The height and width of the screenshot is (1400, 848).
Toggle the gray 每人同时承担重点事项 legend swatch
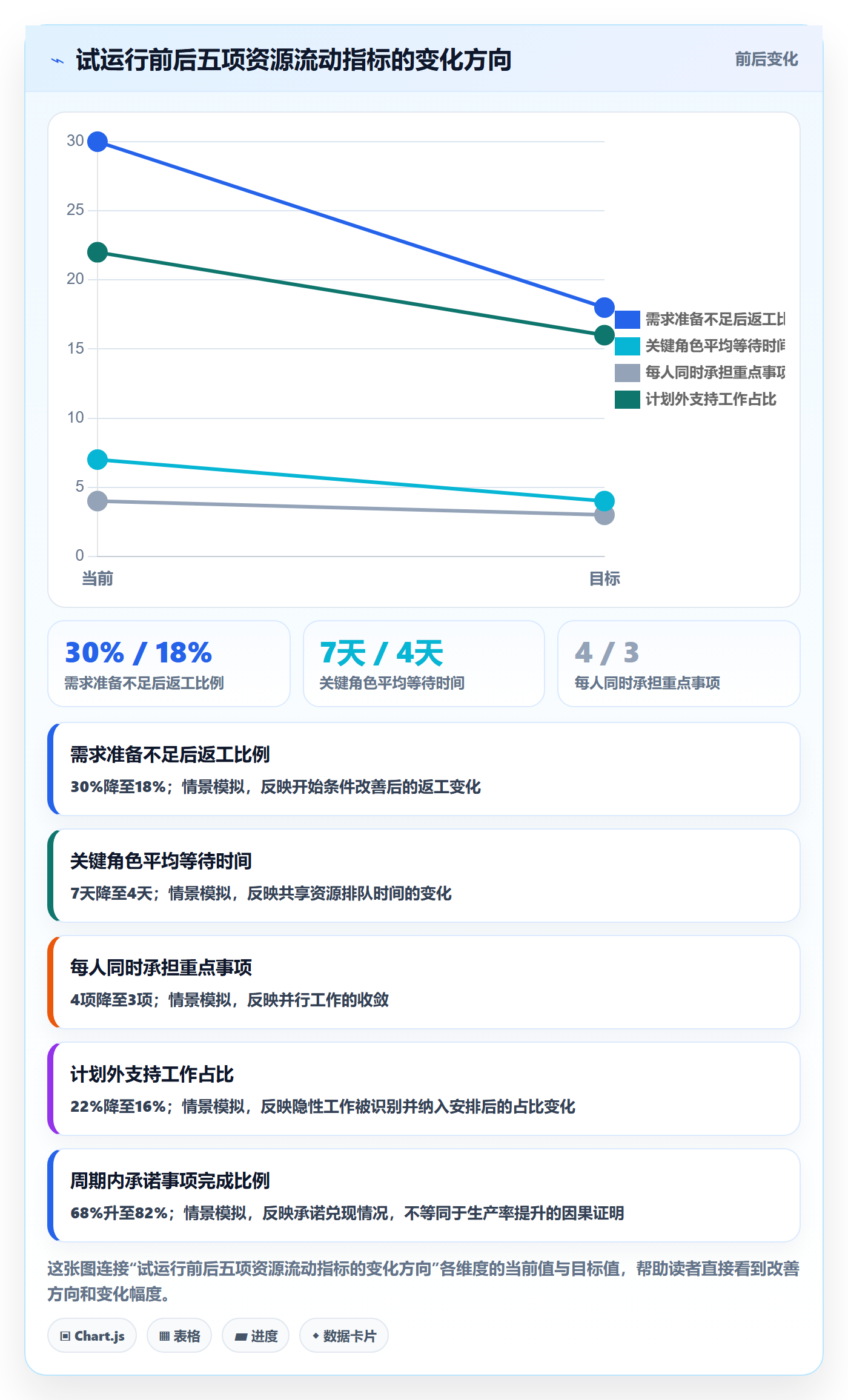coord(628,372)
